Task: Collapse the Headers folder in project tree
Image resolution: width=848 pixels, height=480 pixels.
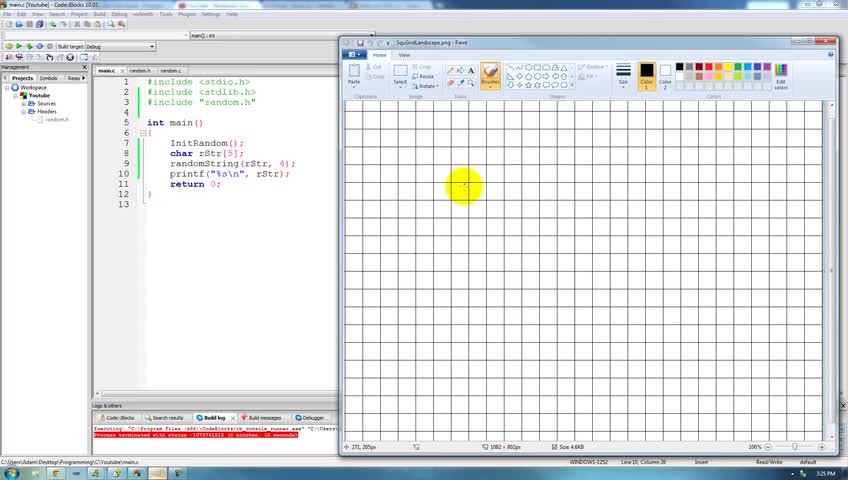Action: click(x=23, y=111)
